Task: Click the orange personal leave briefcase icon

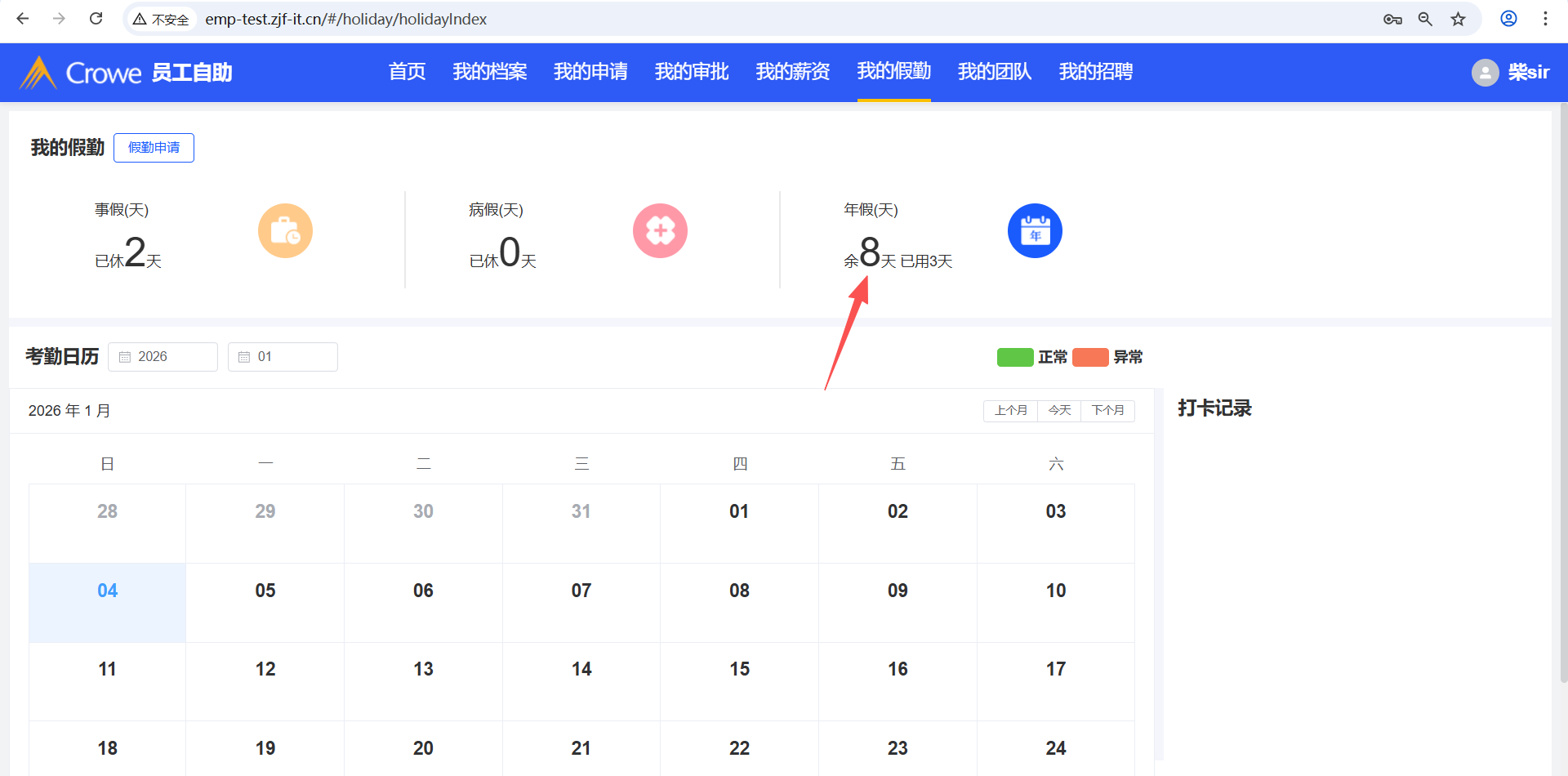Action: [x=285, y=230]
